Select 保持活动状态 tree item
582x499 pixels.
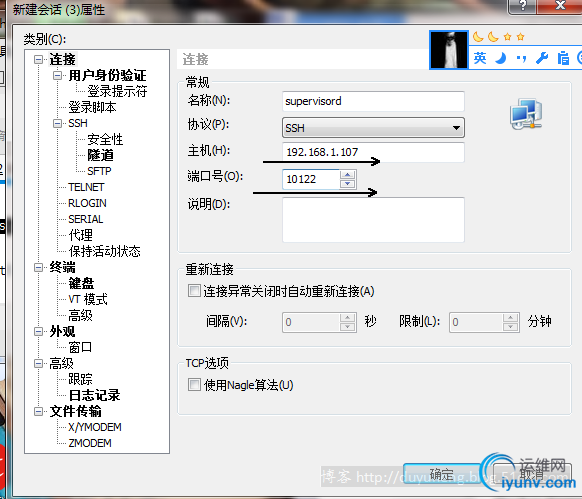104,251
